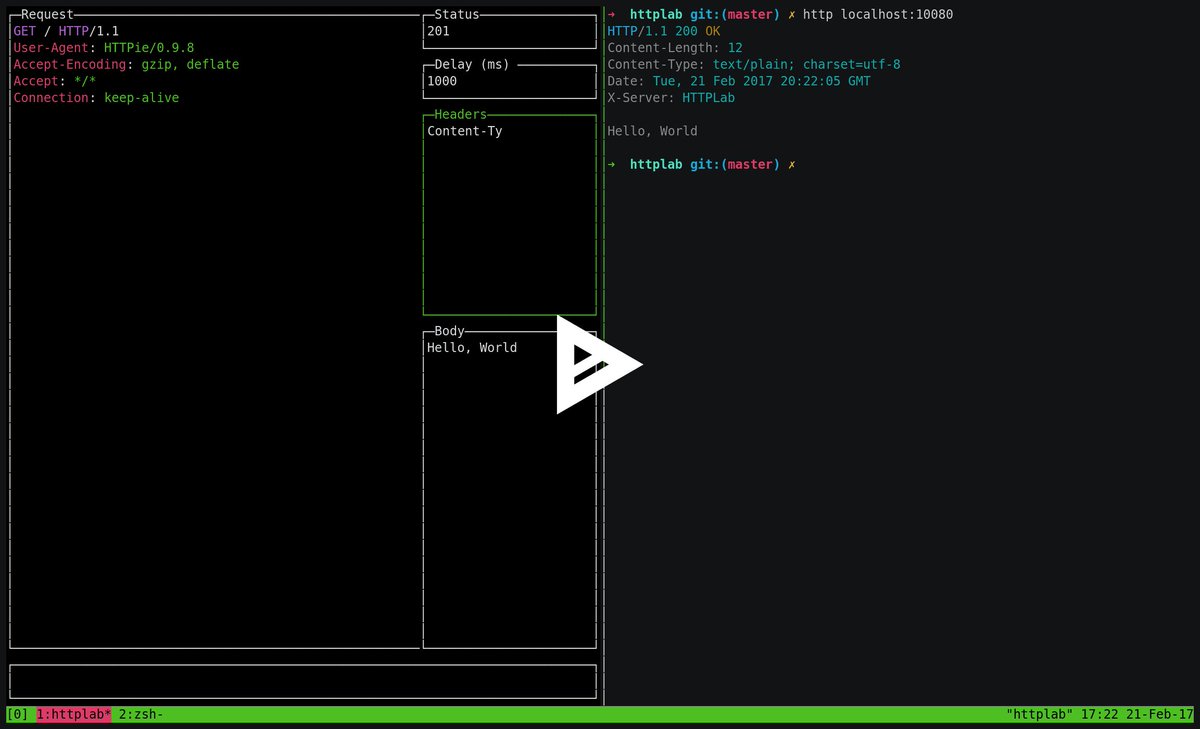Click the User-Agent HTTPie/0.9.8 line
The width and height of the screenshot is (1200, 729).
click(103, 47)
